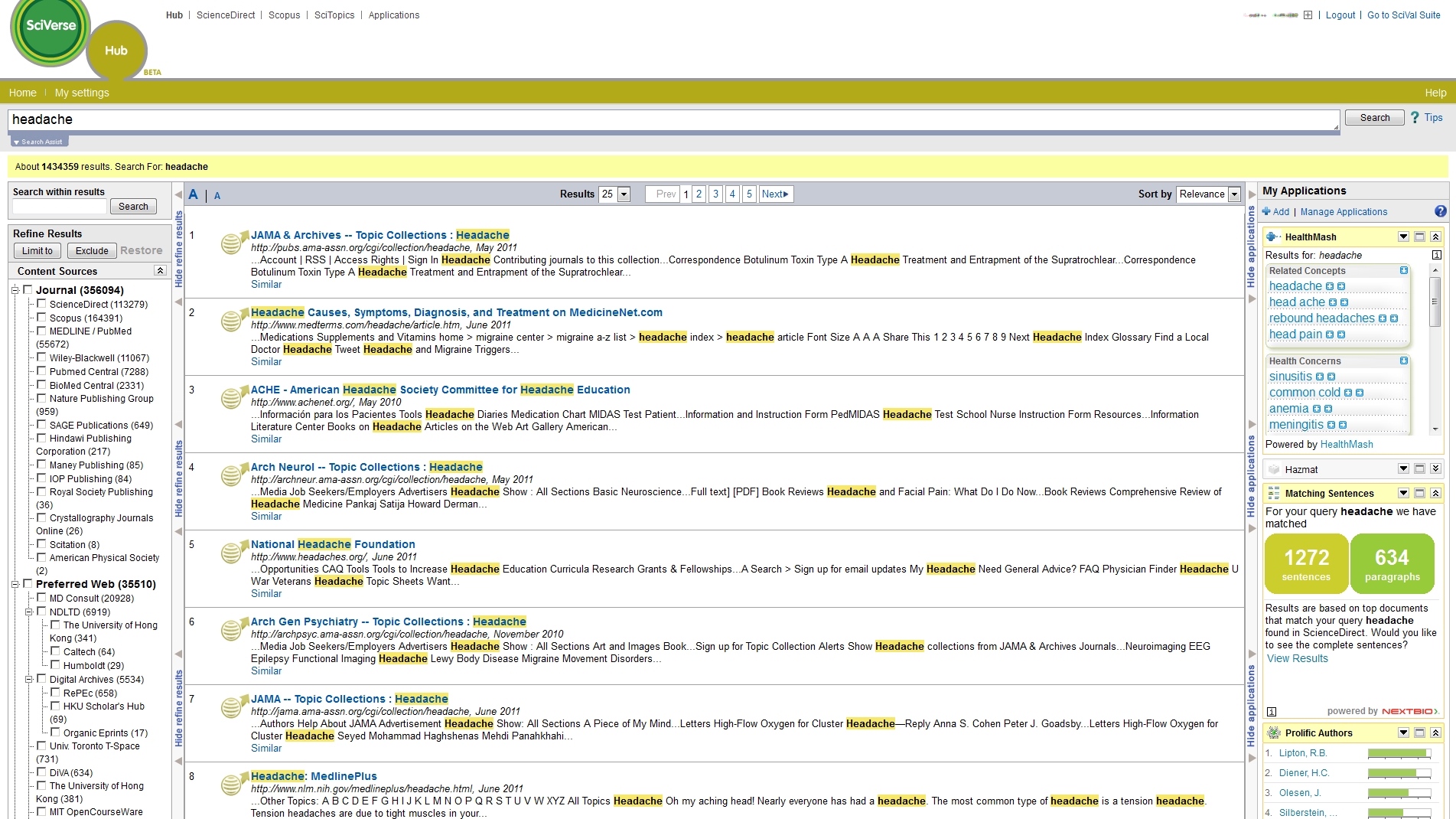
Task: Select the small font size 'A' icon
Action: (x=217, y=196)
